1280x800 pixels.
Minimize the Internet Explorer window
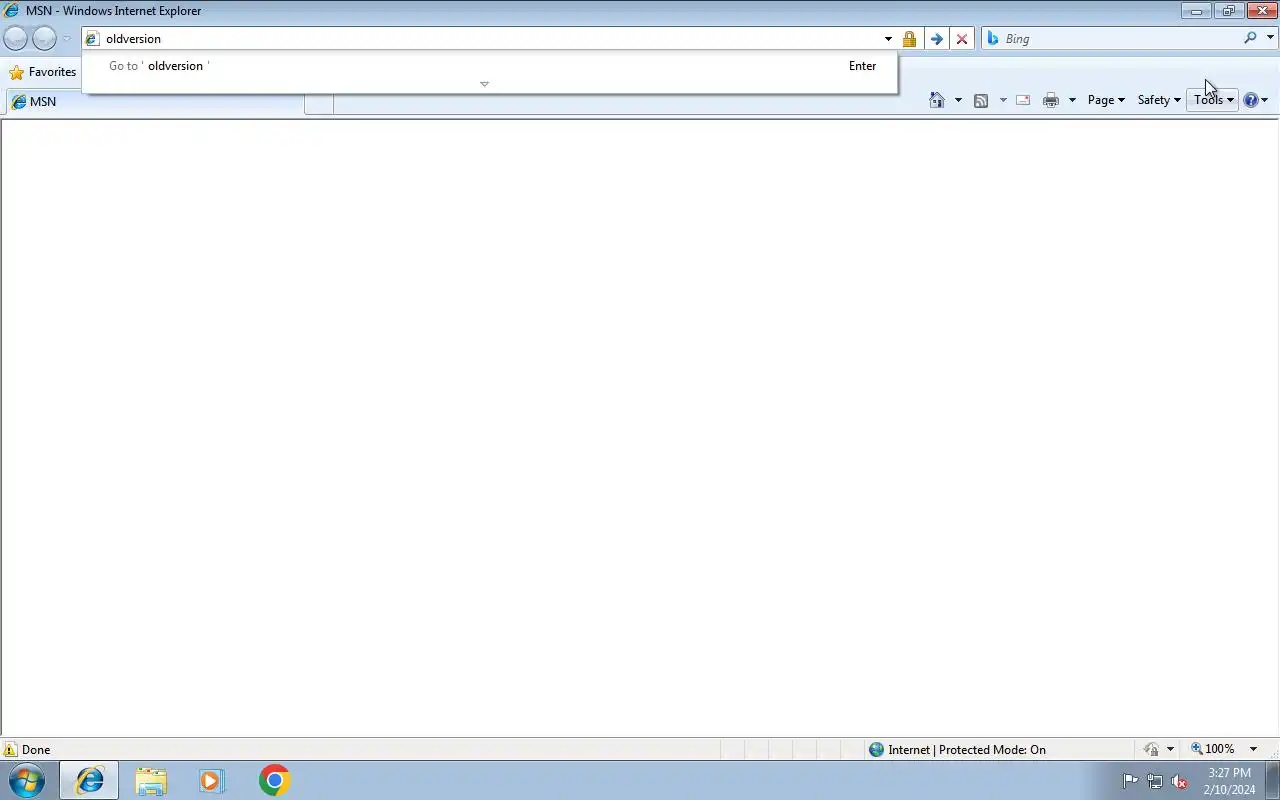pos(1196,11)
